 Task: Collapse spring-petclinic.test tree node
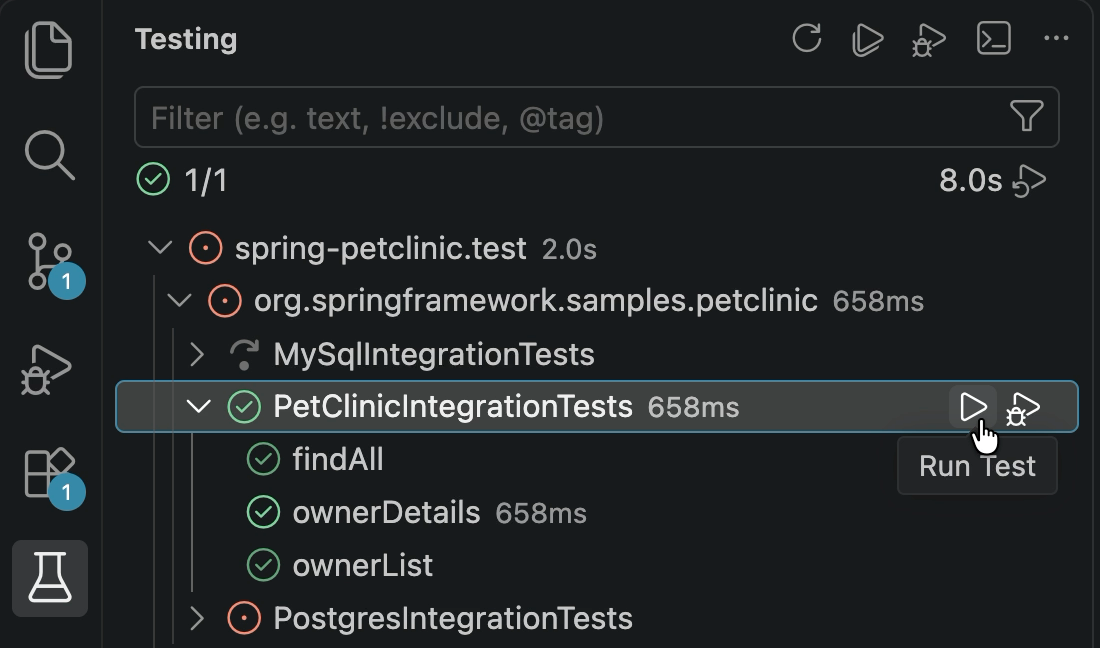[161, 248]
